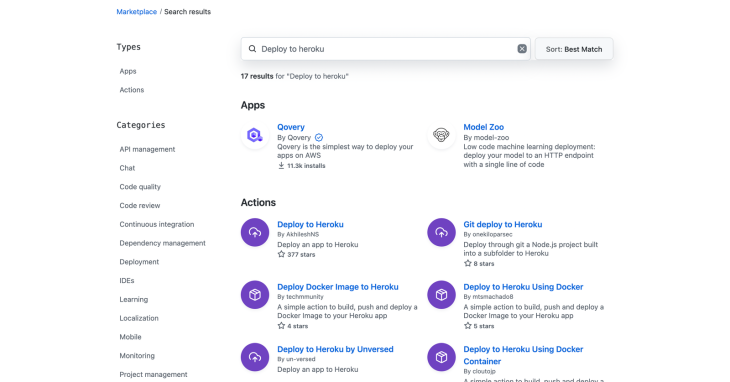Select the Continuous integration category
The height and width of the screenshot is (382, 730).
157,224
